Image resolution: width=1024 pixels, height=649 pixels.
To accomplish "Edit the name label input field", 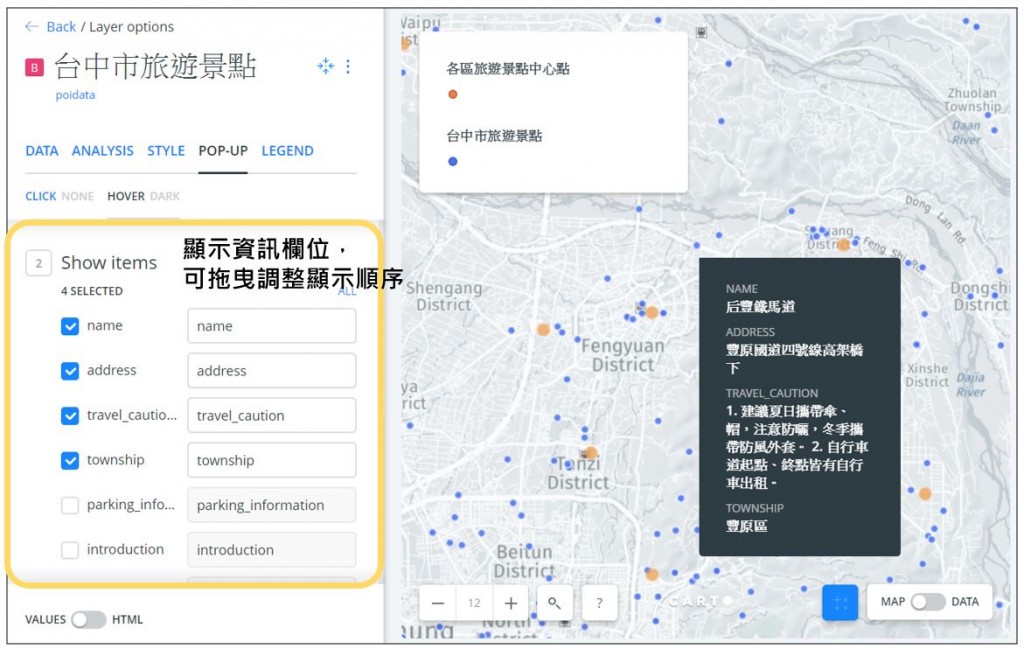I will (x=272, y=326).
